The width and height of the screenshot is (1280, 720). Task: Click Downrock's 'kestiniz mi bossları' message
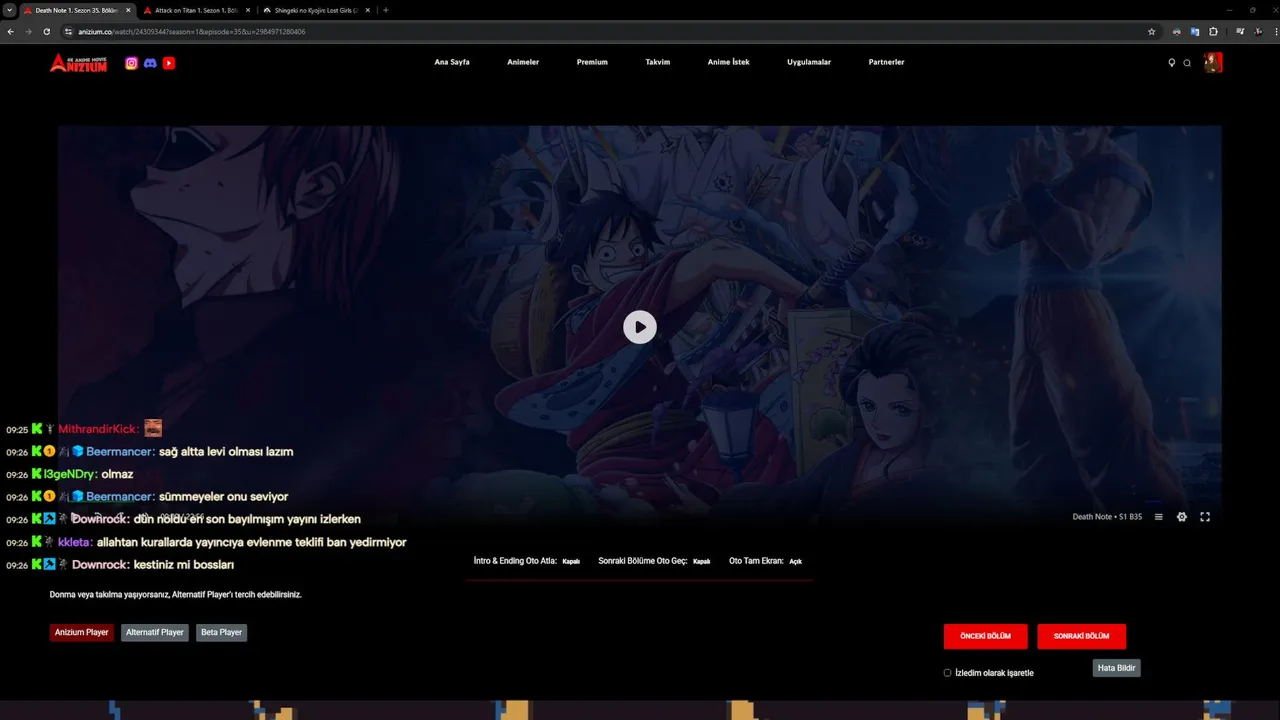point(184,565)
